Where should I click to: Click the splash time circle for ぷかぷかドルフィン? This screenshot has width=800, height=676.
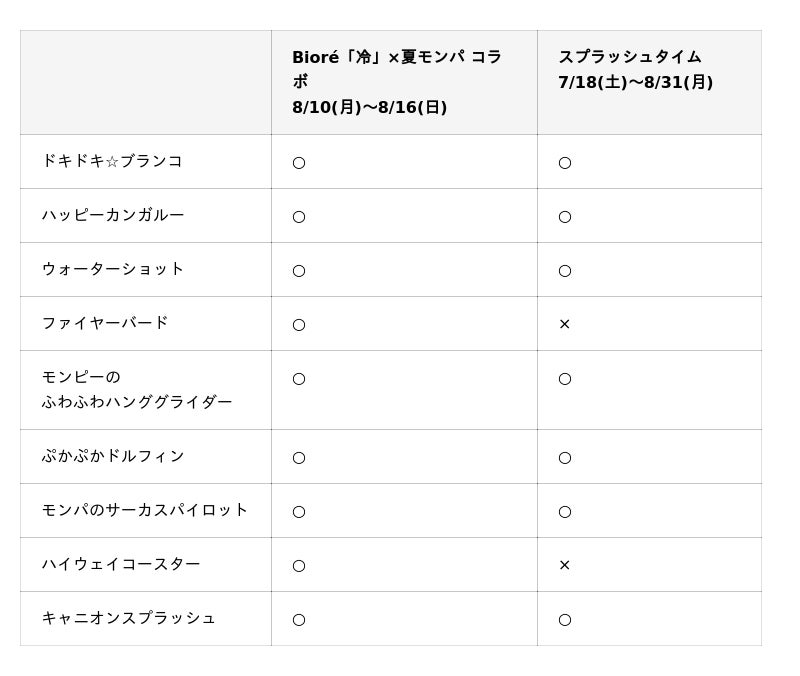(x=565, y=458)
